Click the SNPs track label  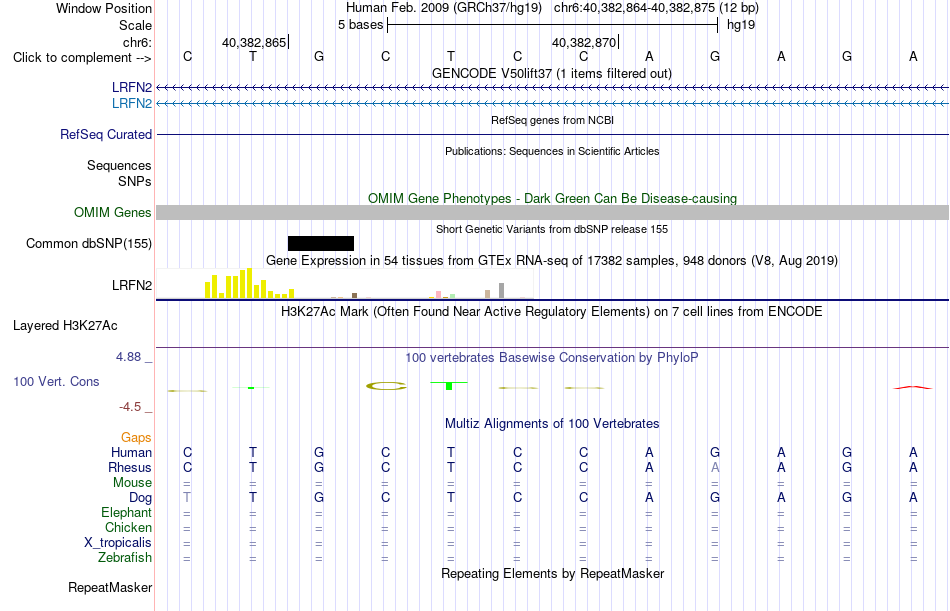tap(135, 181)
